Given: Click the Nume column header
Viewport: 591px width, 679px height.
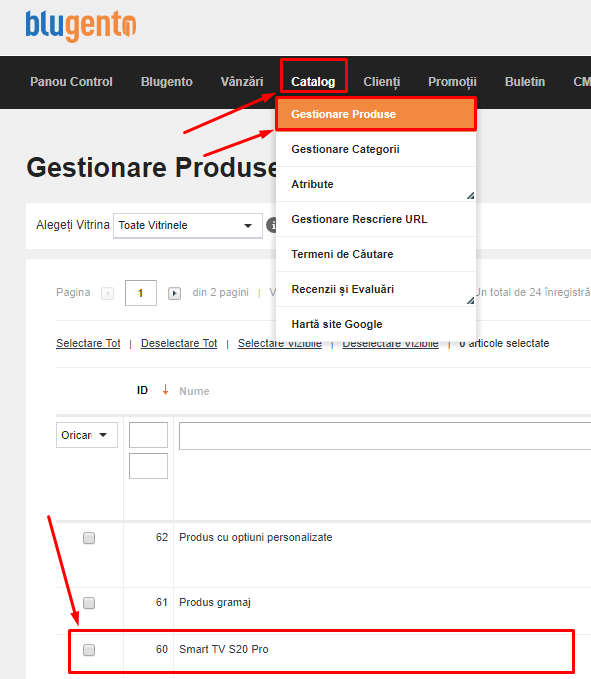Looking at the screenshot, I should pyautogui.click(x=194, y=391).
